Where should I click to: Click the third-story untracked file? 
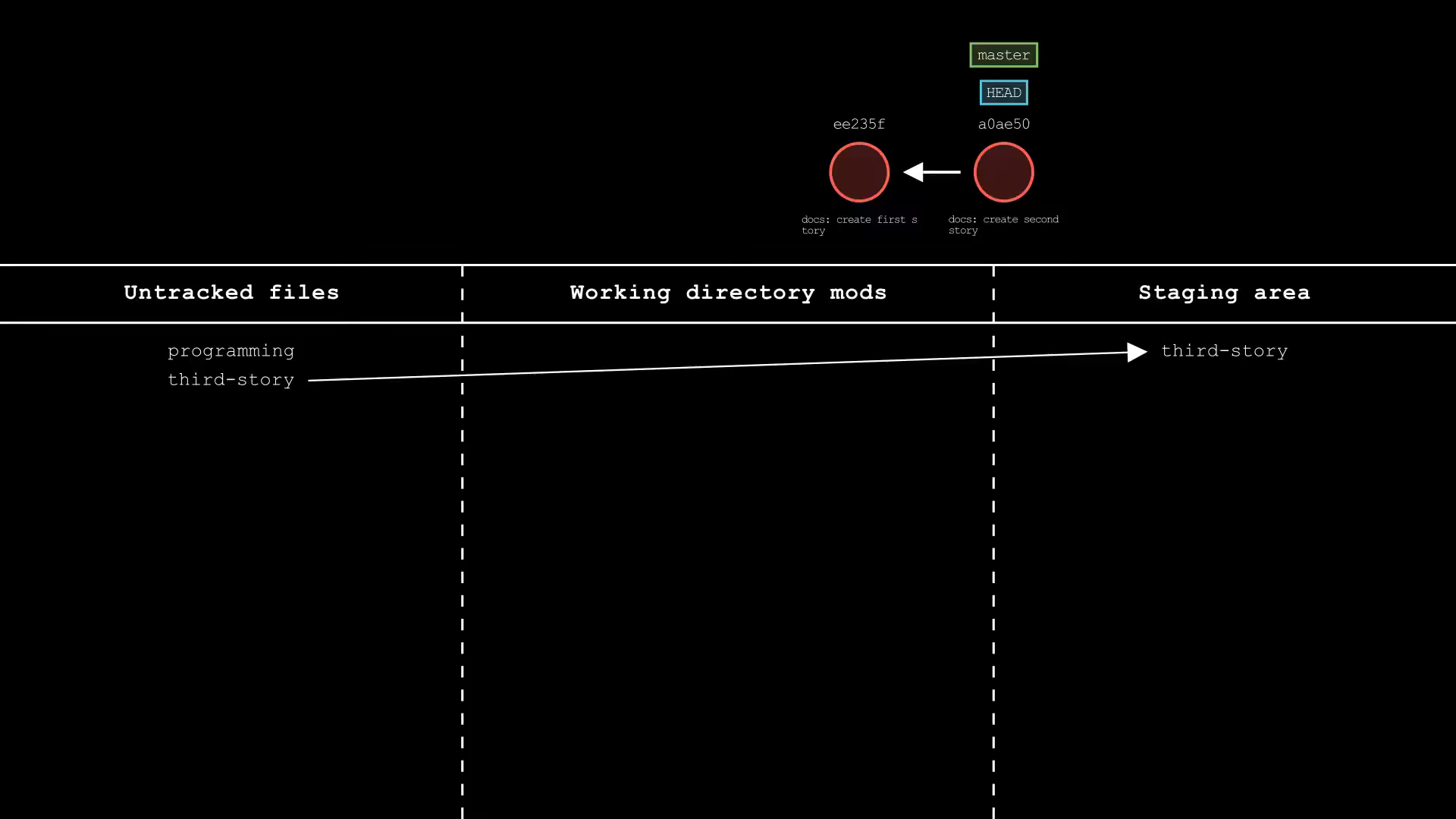[230, 379]
